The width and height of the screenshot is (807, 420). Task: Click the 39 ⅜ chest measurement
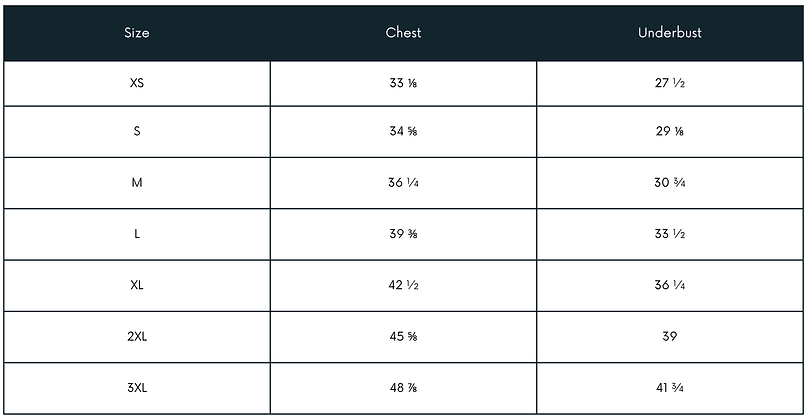click(x=404, y=234)
